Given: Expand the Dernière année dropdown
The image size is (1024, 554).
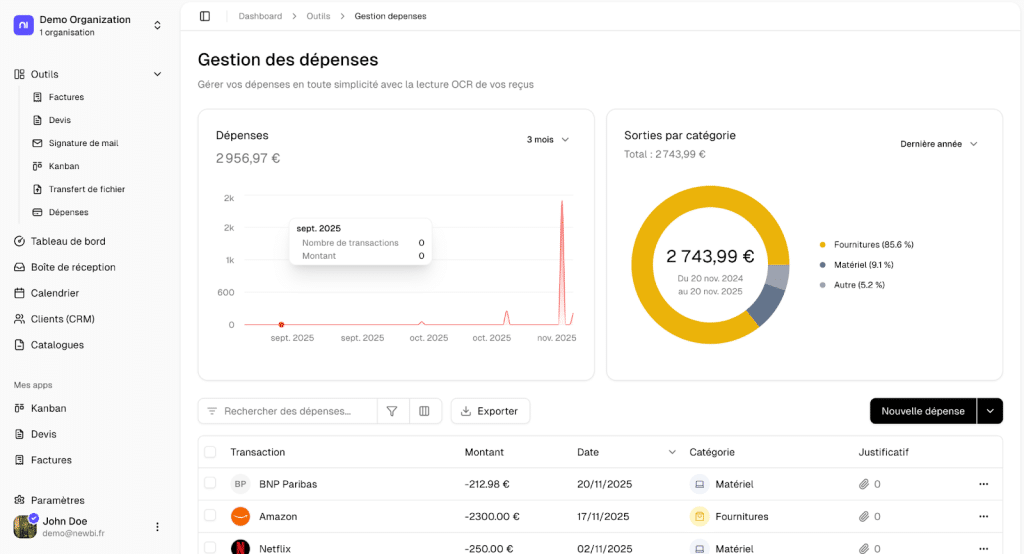Looking at the screenshot, I should 939,144.
